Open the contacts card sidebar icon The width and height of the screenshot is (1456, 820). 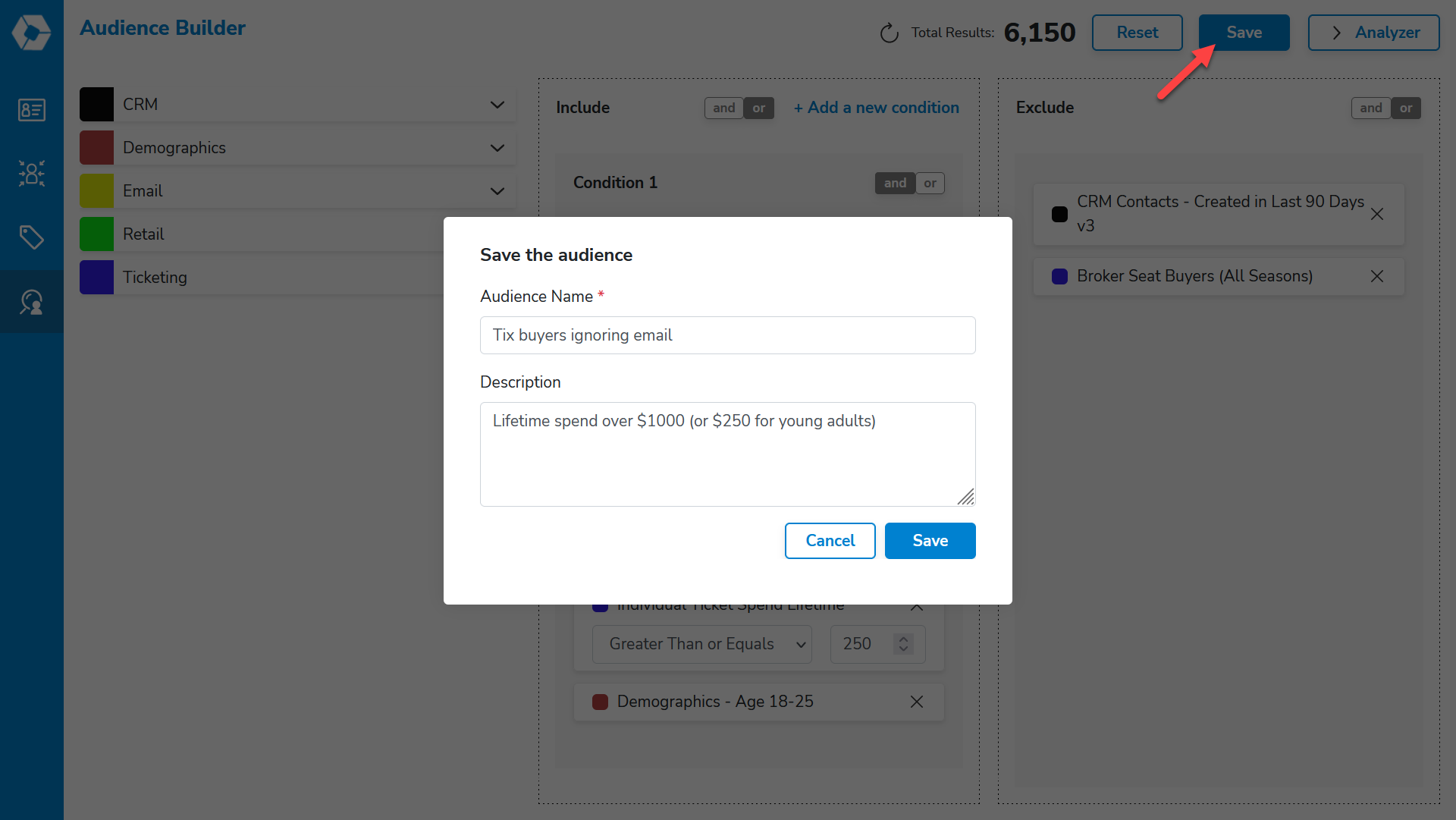(31, 110)
